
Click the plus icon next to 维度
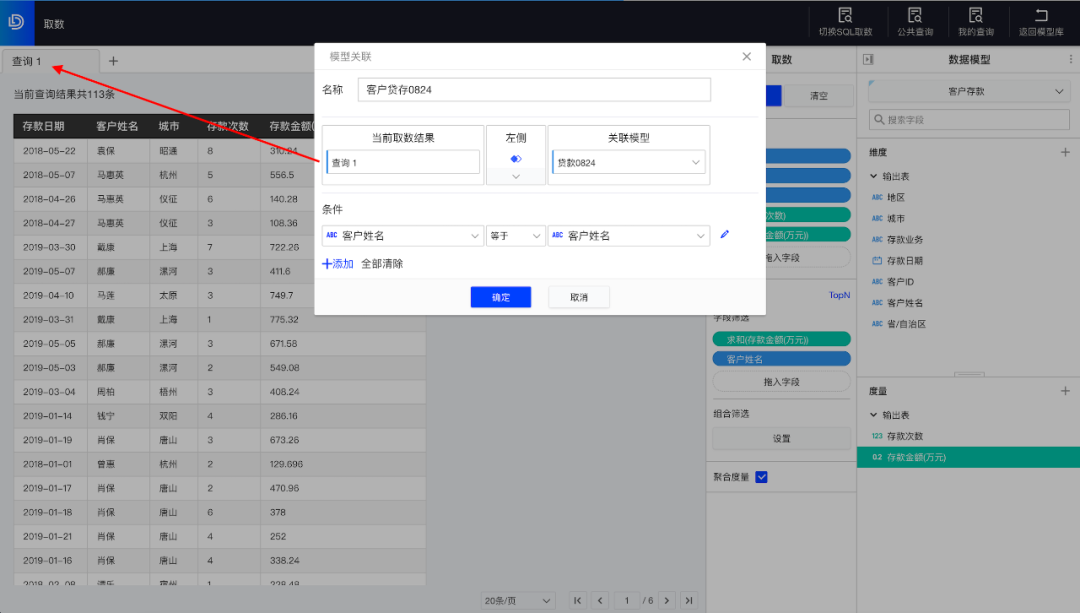coord(1064,152)
